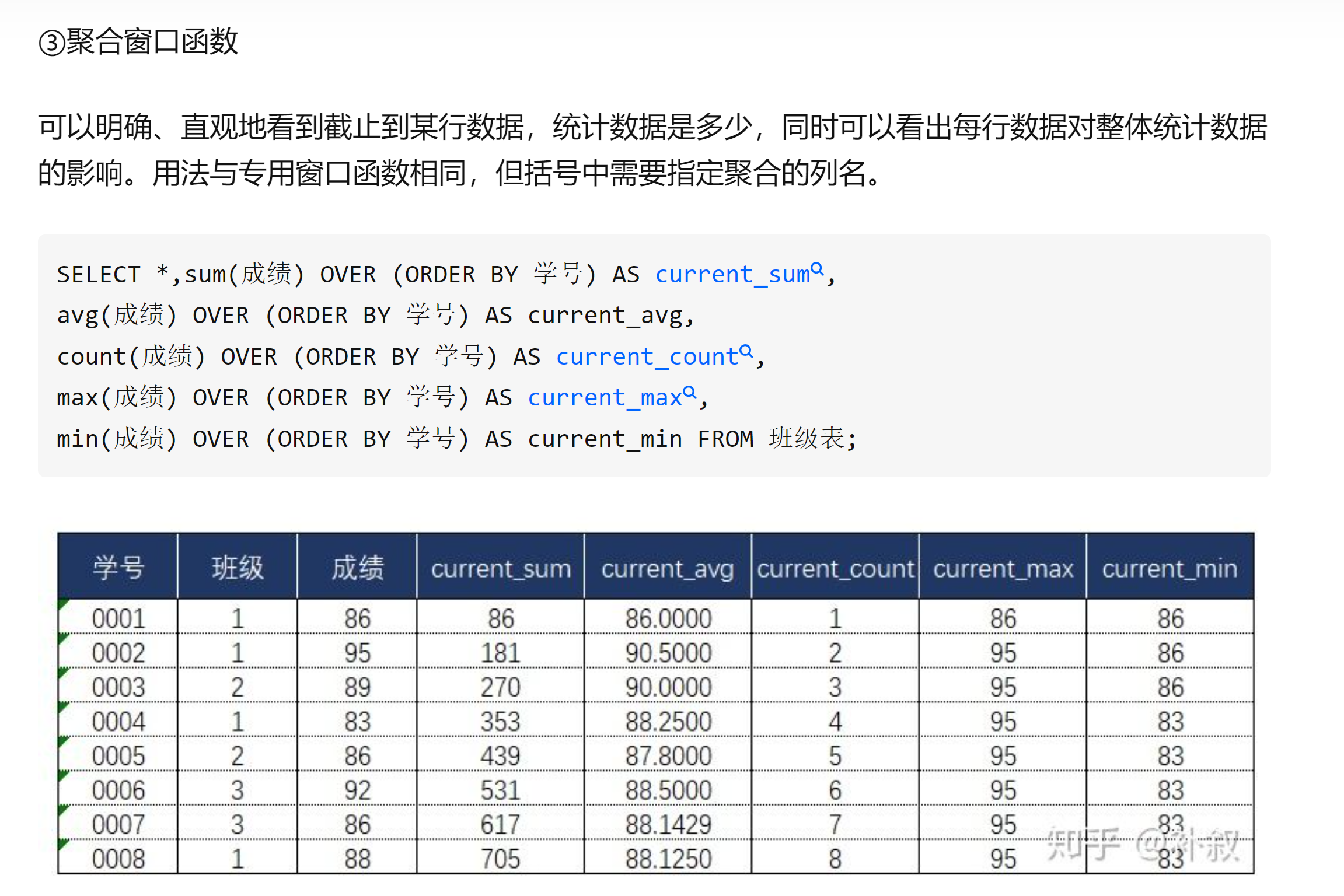
Task: Click the green triangle marker on row 0008
Action: (62, 845)
